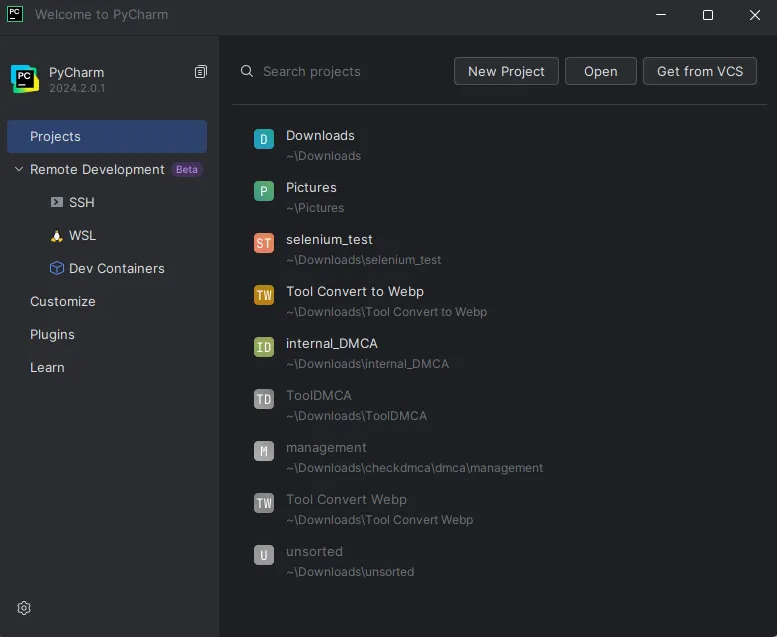The height and width of the screenshot is (637, 777).
Task: Click the gray TD ToolDMCA icon
Action: pos(264,399)
